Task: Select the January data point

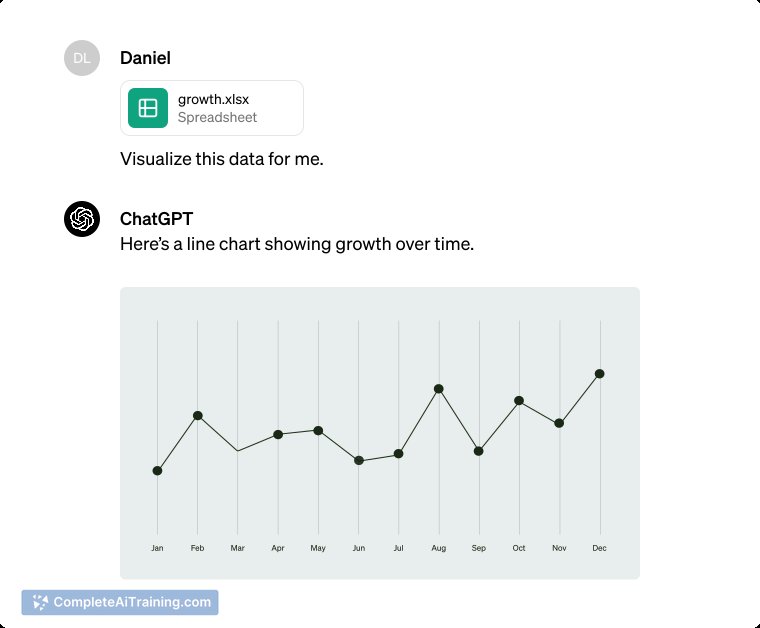Action: click(x=157, y=471)
